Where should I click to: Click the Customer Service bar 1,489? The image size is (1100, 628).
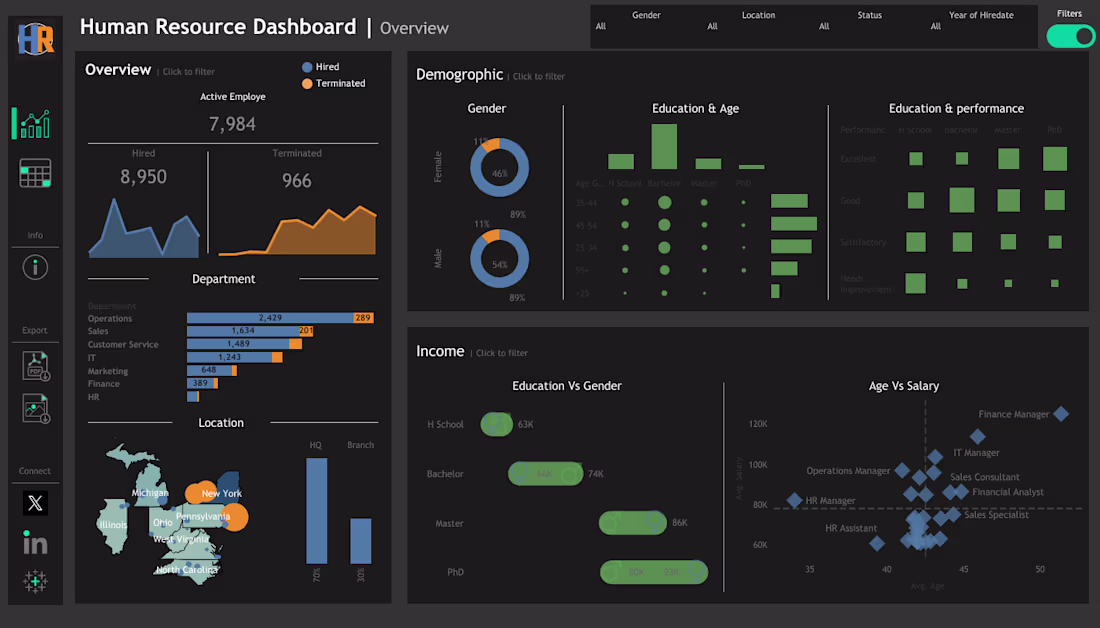(238, 344)
